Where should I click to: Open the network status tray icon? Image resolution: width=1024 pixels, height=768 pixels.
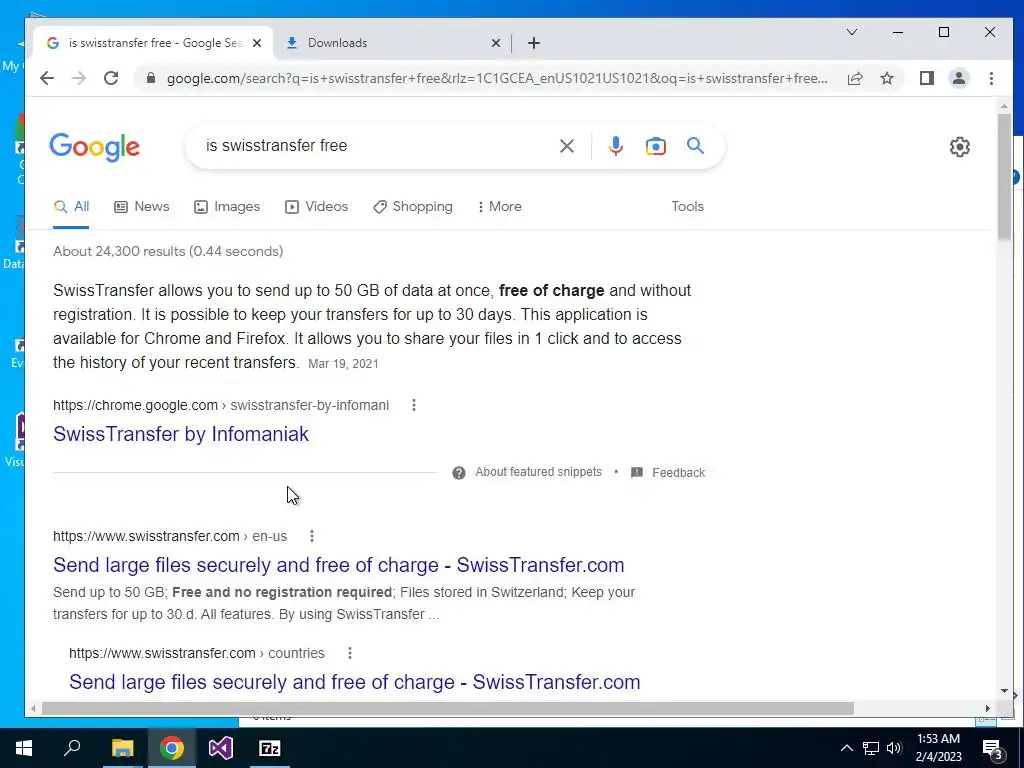point(871,748)
